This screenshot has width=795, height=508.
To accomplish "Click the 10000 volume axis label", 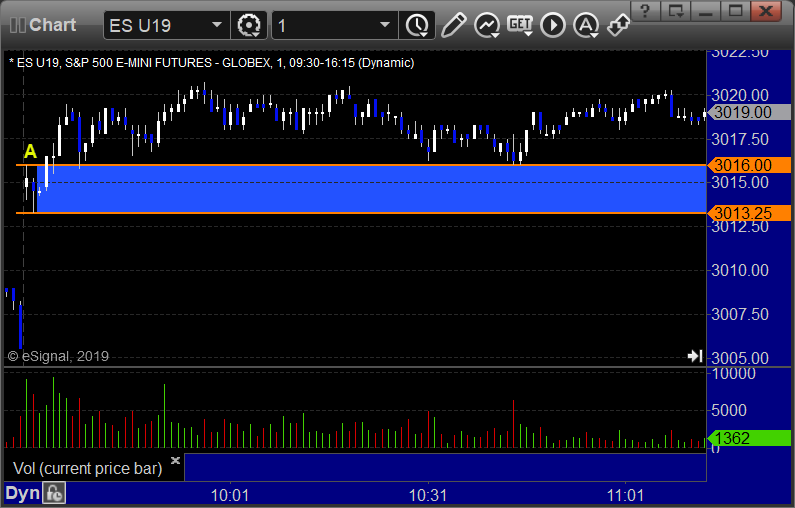I will coord(734,374).
